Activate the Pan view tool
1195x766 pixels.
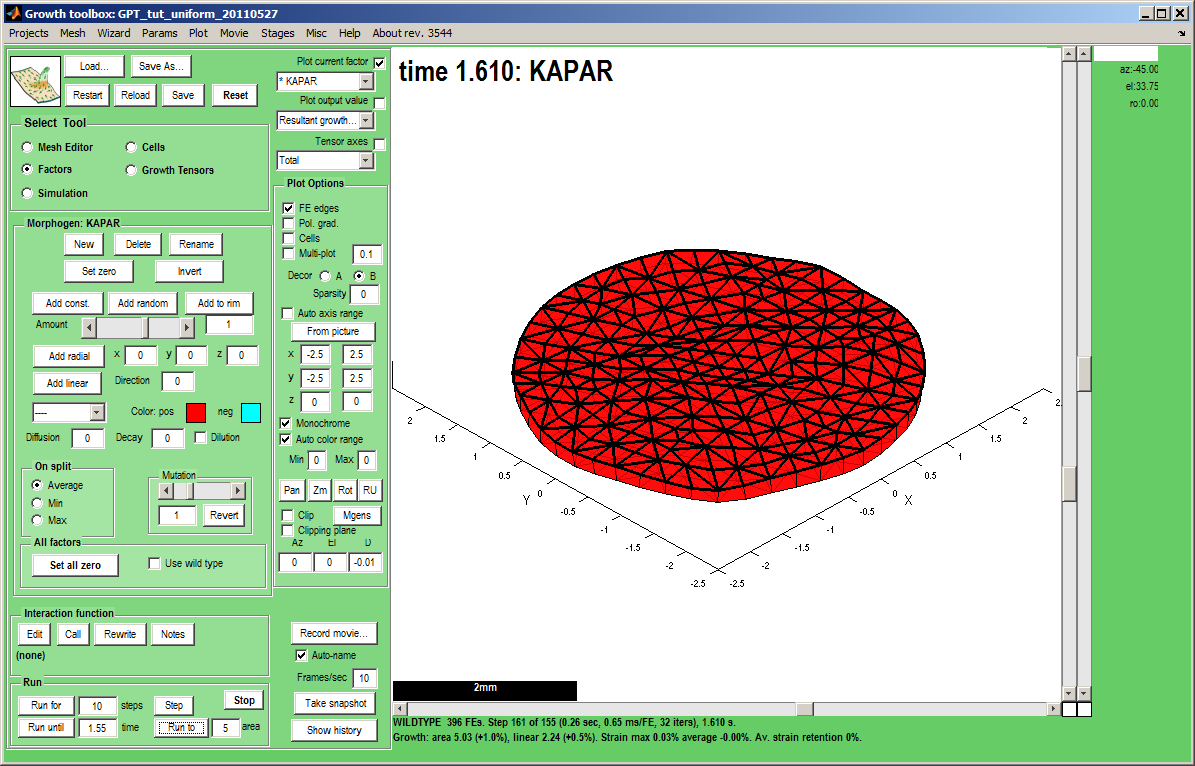click(x=291, y=490)
